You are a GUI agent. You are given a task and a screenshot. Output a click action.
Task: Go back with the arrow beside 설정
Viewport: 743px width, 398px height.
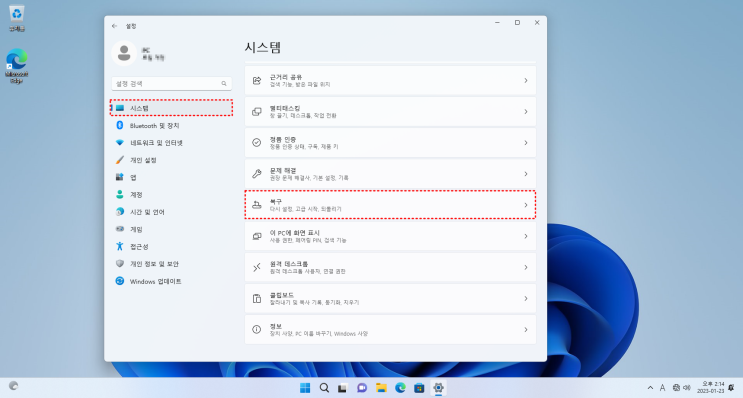point(114,26)
